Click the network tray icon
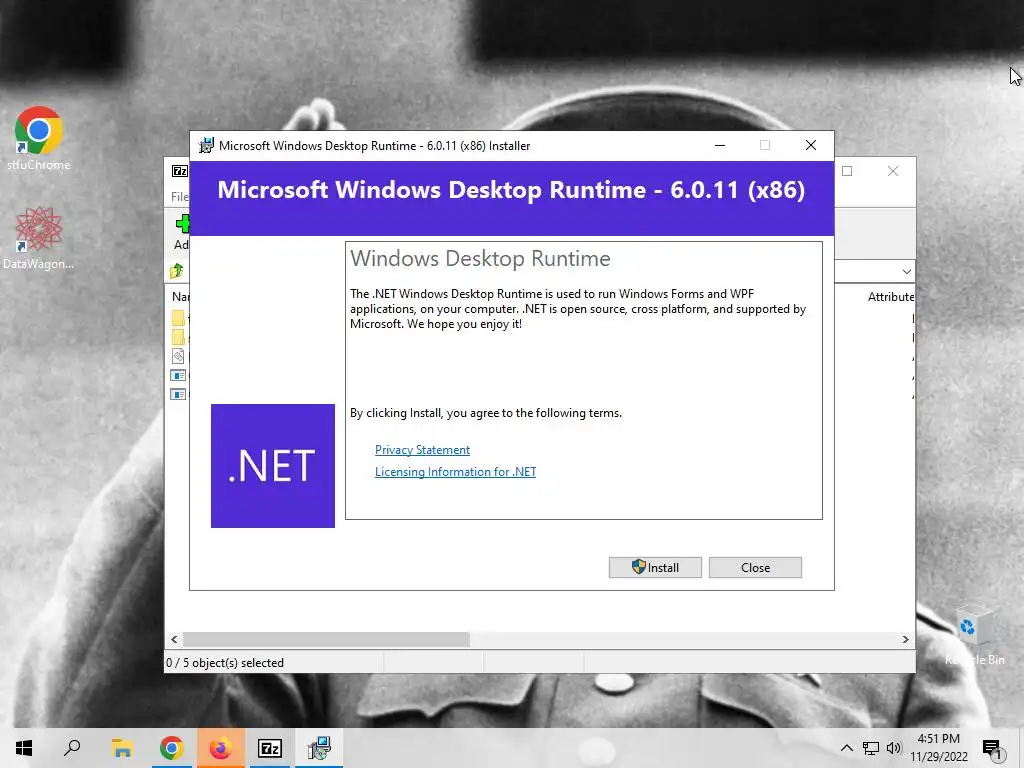This screenshot has height=768, width=1024. tap(871, 748)
